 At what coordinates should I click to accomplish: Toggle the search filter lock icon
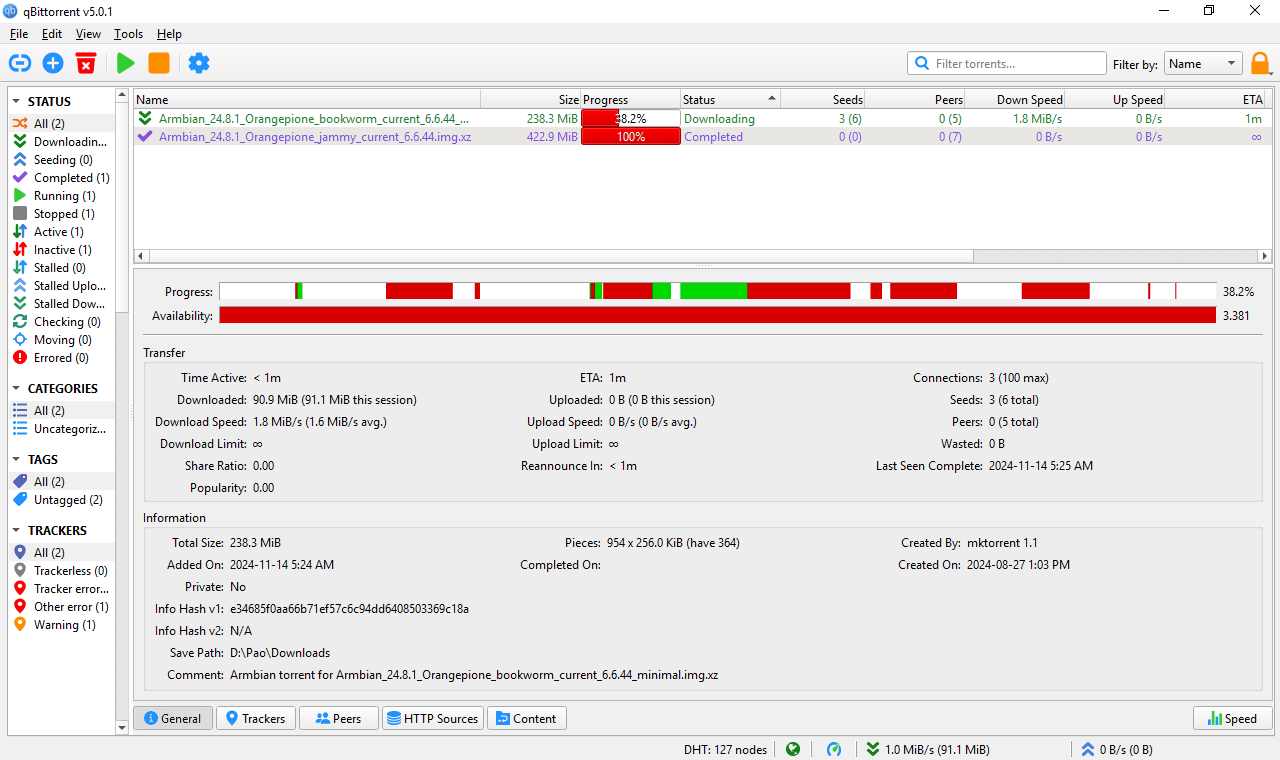(1260, 62)
